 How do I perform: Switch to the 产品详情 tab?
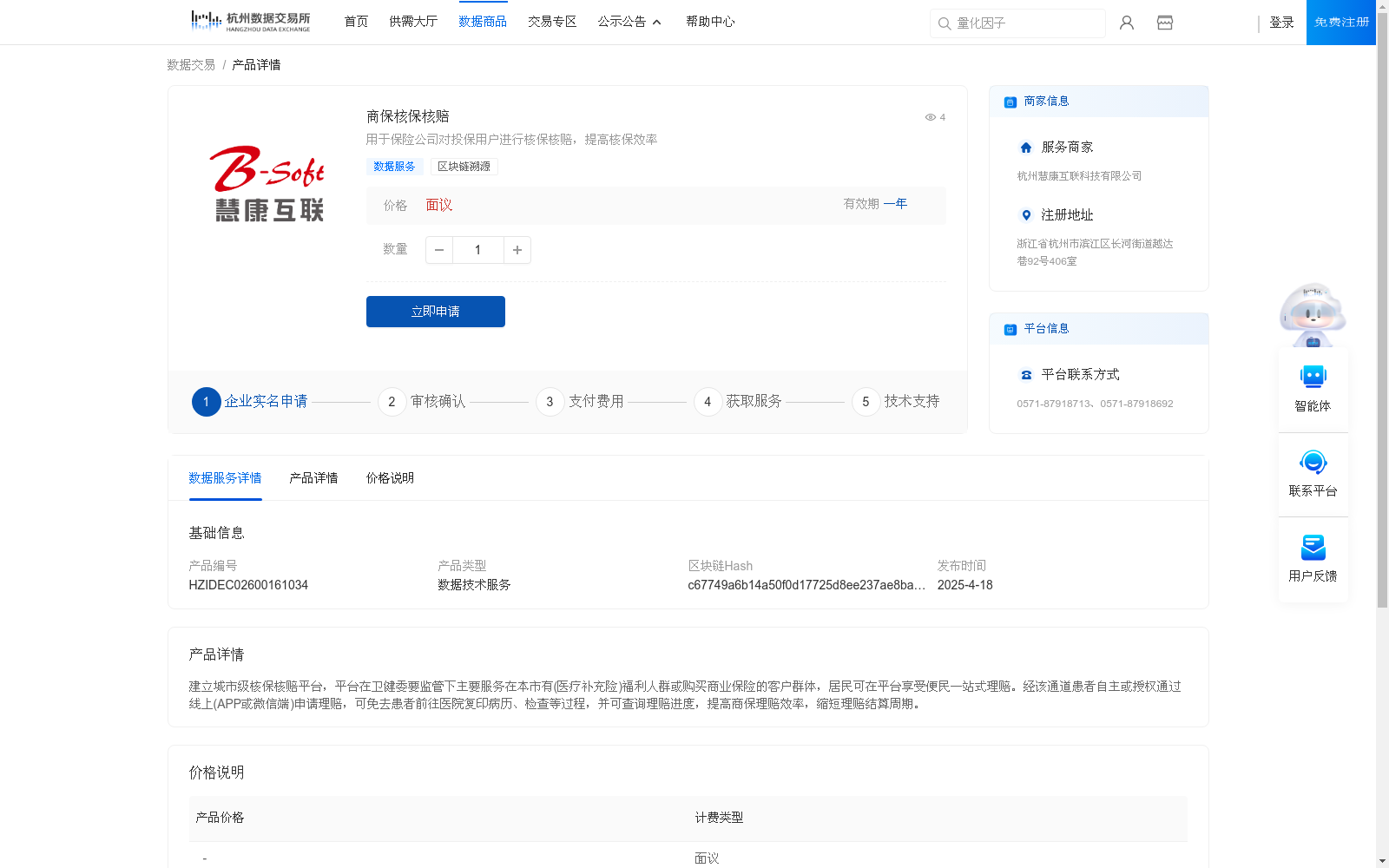[x=313, y=478]
